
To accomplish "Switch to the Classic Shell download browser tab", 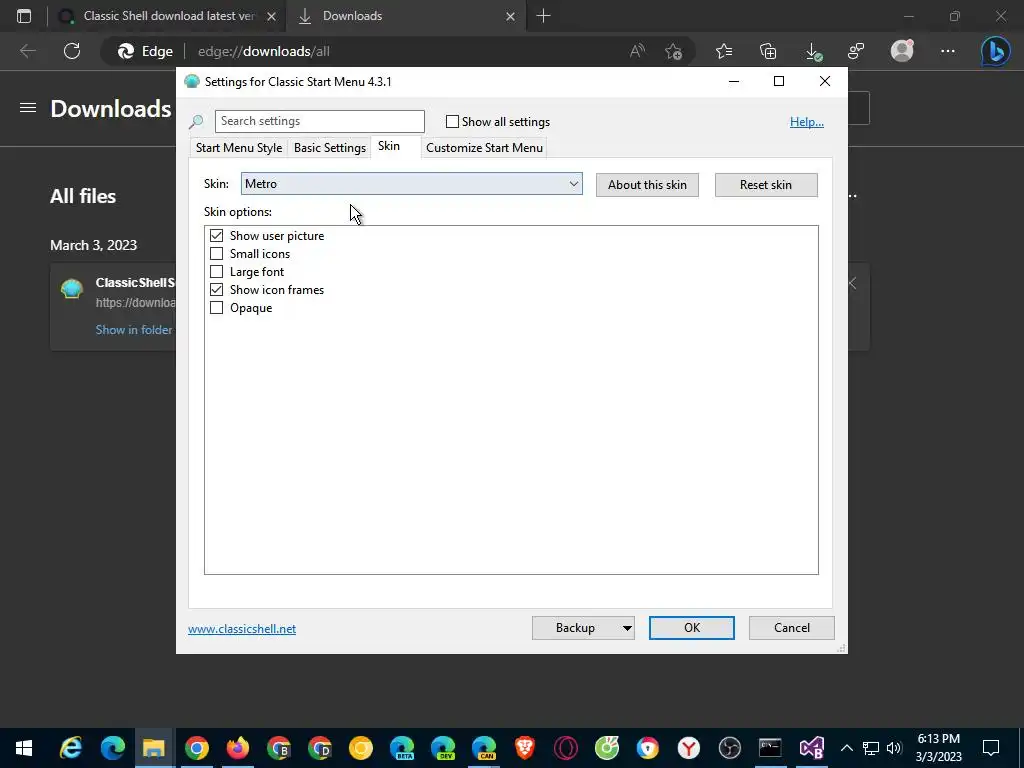I will [170, 16].
